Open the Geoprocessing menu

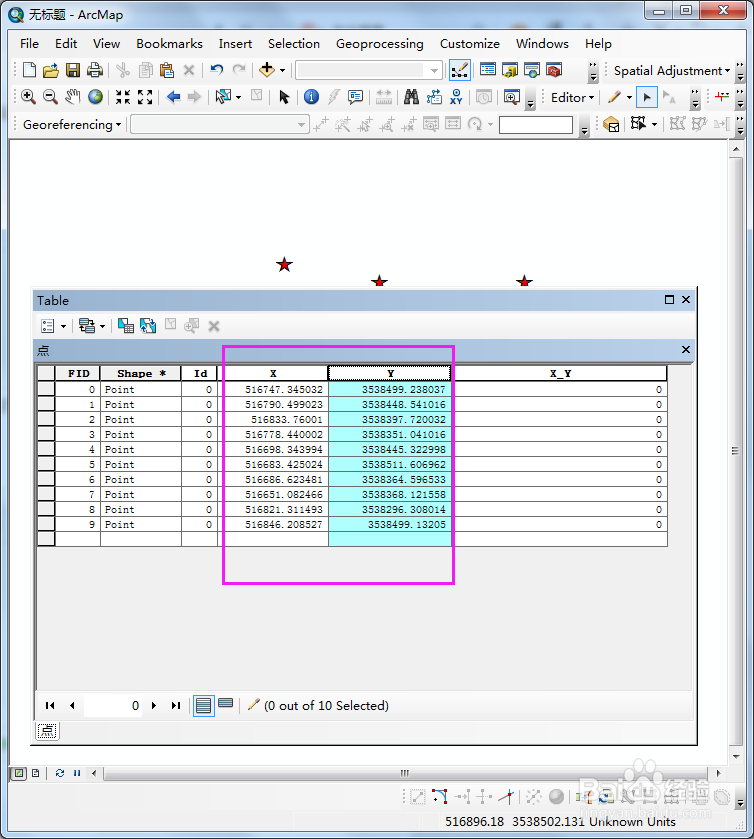(379, 44)
